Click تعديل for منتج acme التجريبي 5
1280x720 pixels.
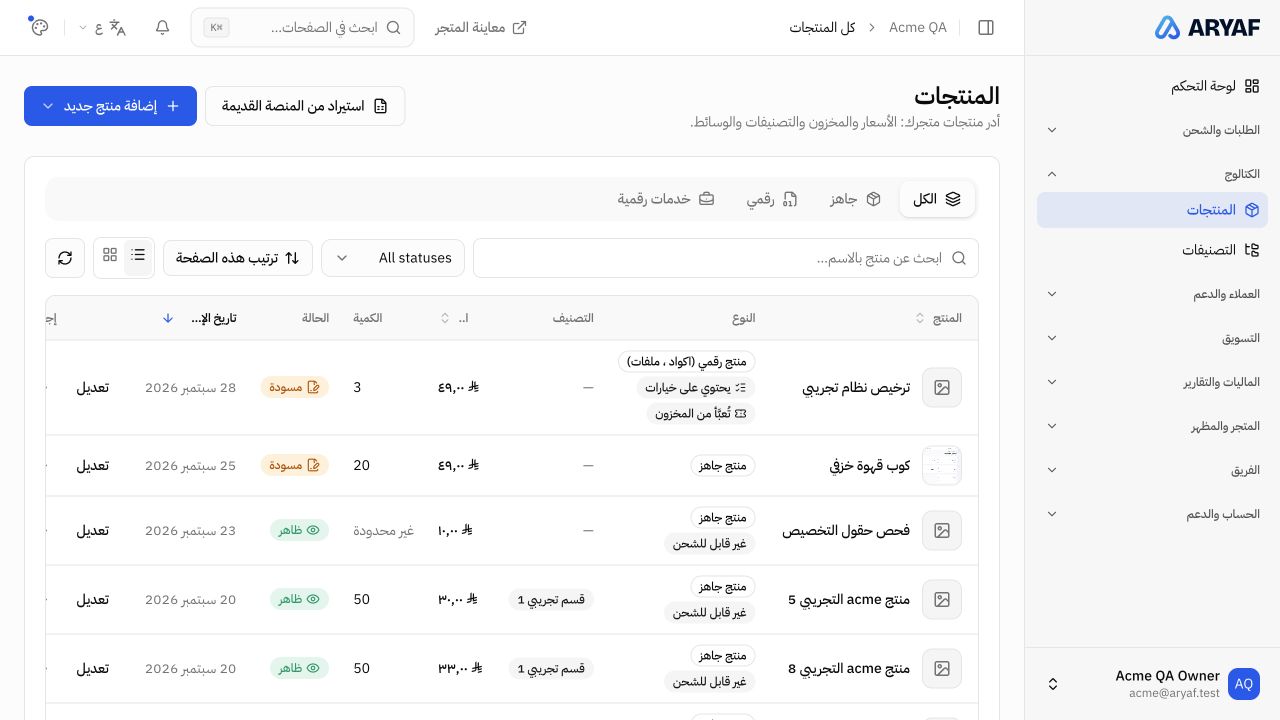(x=93, y=599)
